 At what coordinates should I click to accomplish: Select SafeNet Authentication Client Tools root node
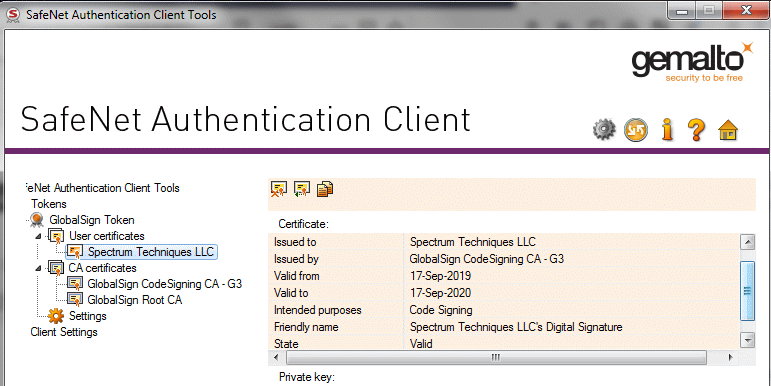tap(102, 188)
